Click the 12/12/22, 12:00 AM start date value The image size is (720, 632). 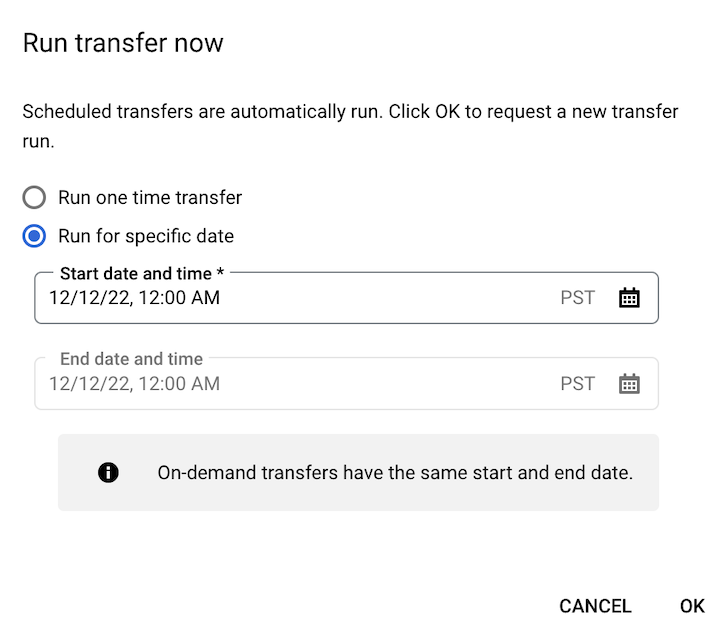point(134,298)
